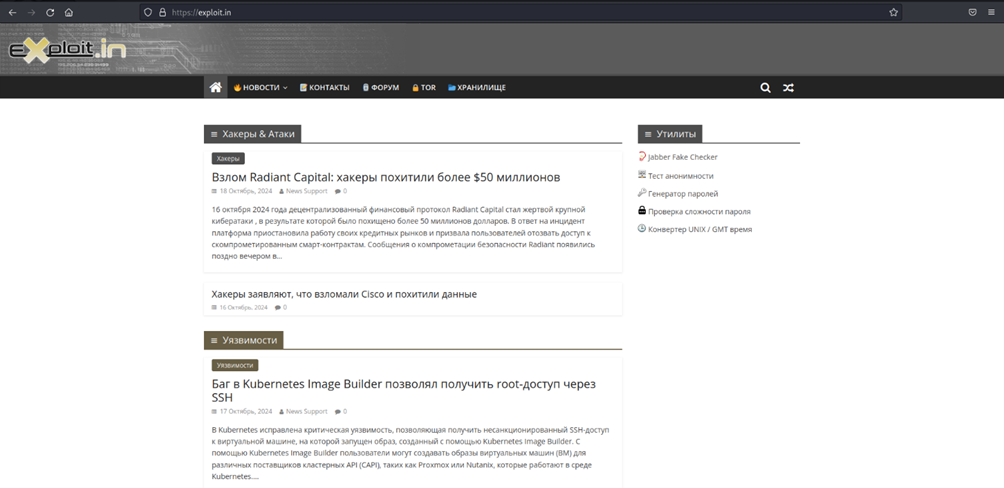Open the browser hamburger menu
This screenshot has height=488, width=1004.
click(x=991, y=12)
